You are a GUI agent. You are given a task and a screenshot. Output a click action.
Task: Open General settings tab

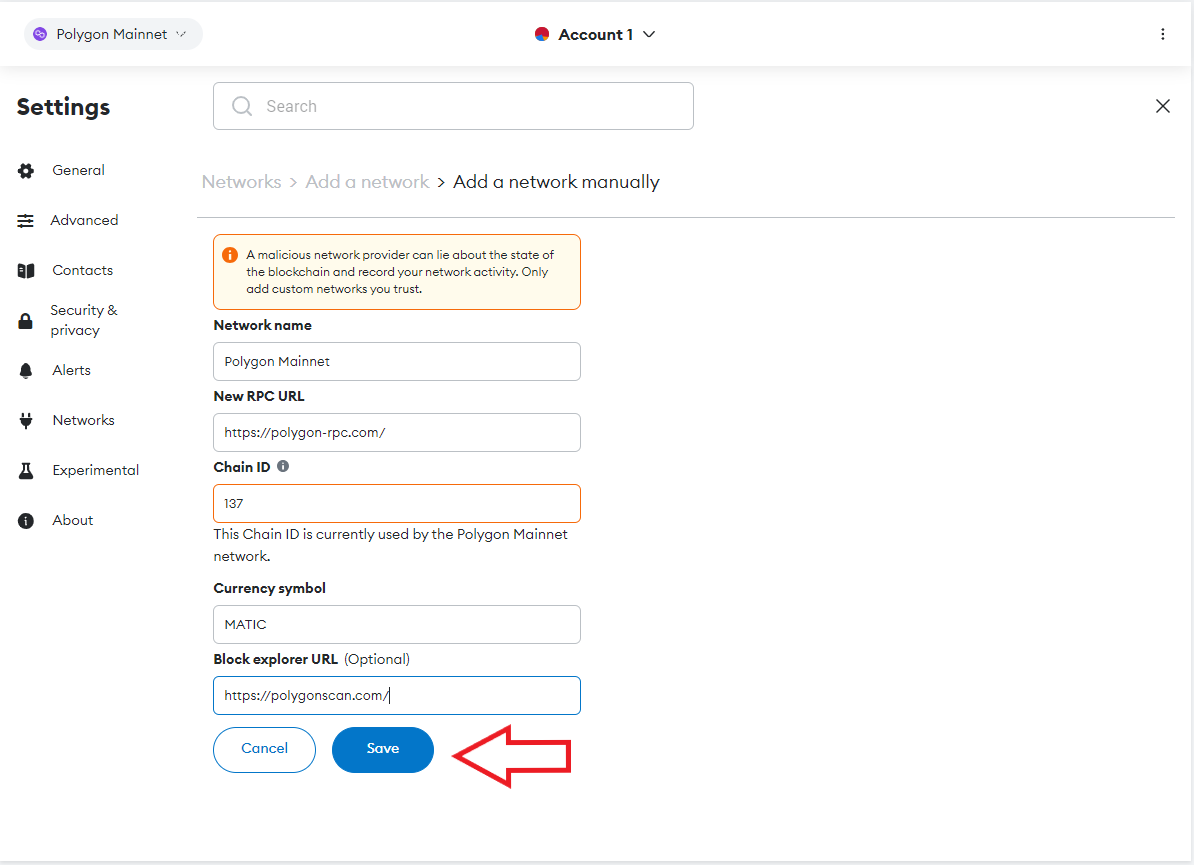pos(78,170)
